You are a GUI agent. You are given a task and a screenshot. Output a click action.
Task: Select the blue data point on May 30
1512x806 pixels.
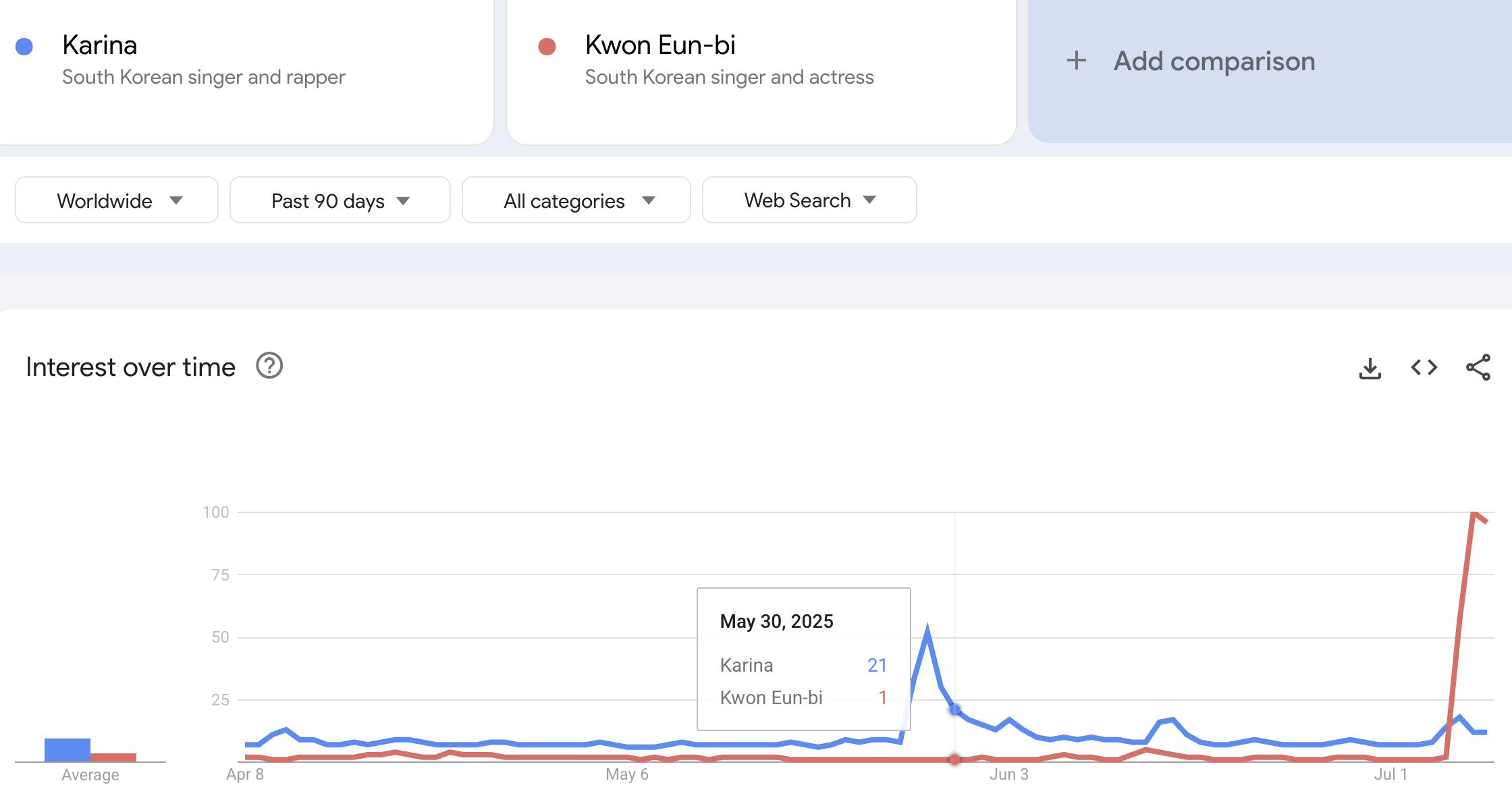click(x=954, y=709)
